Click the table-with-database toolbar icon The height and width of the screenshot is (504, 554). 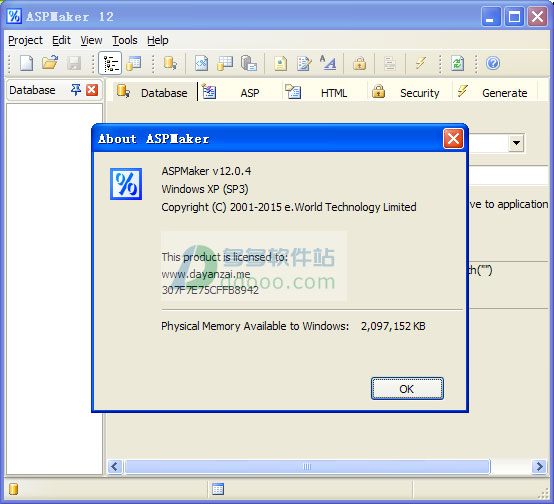225,64
